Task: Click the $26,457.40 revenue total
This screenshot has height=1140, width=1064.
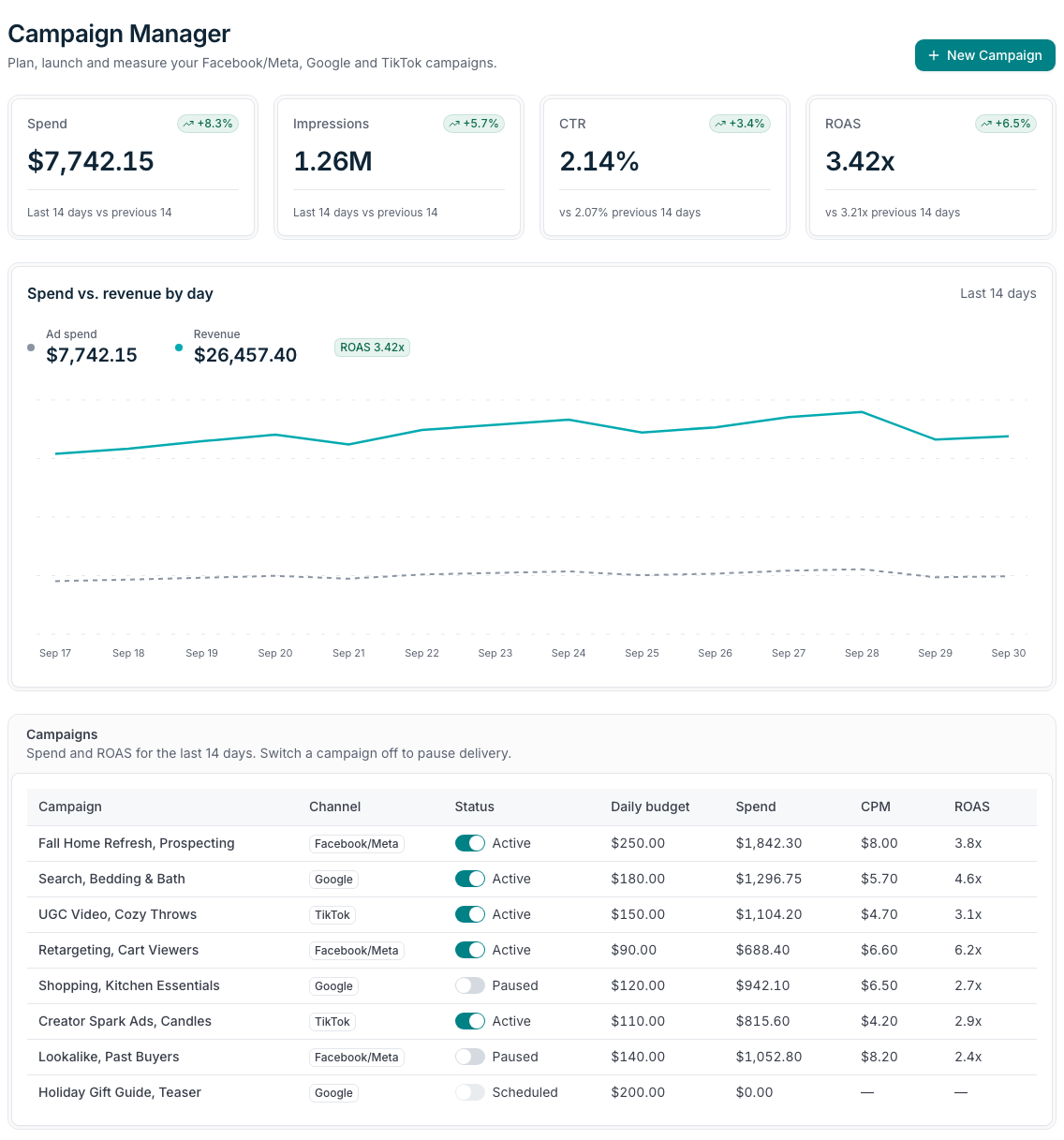Action: point(245,355)
